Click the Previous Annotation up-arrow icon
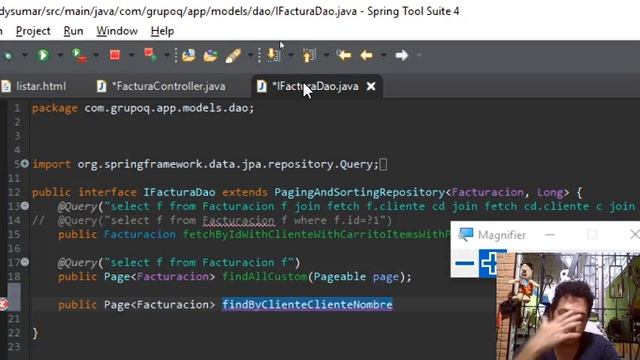 click(309, 55)
